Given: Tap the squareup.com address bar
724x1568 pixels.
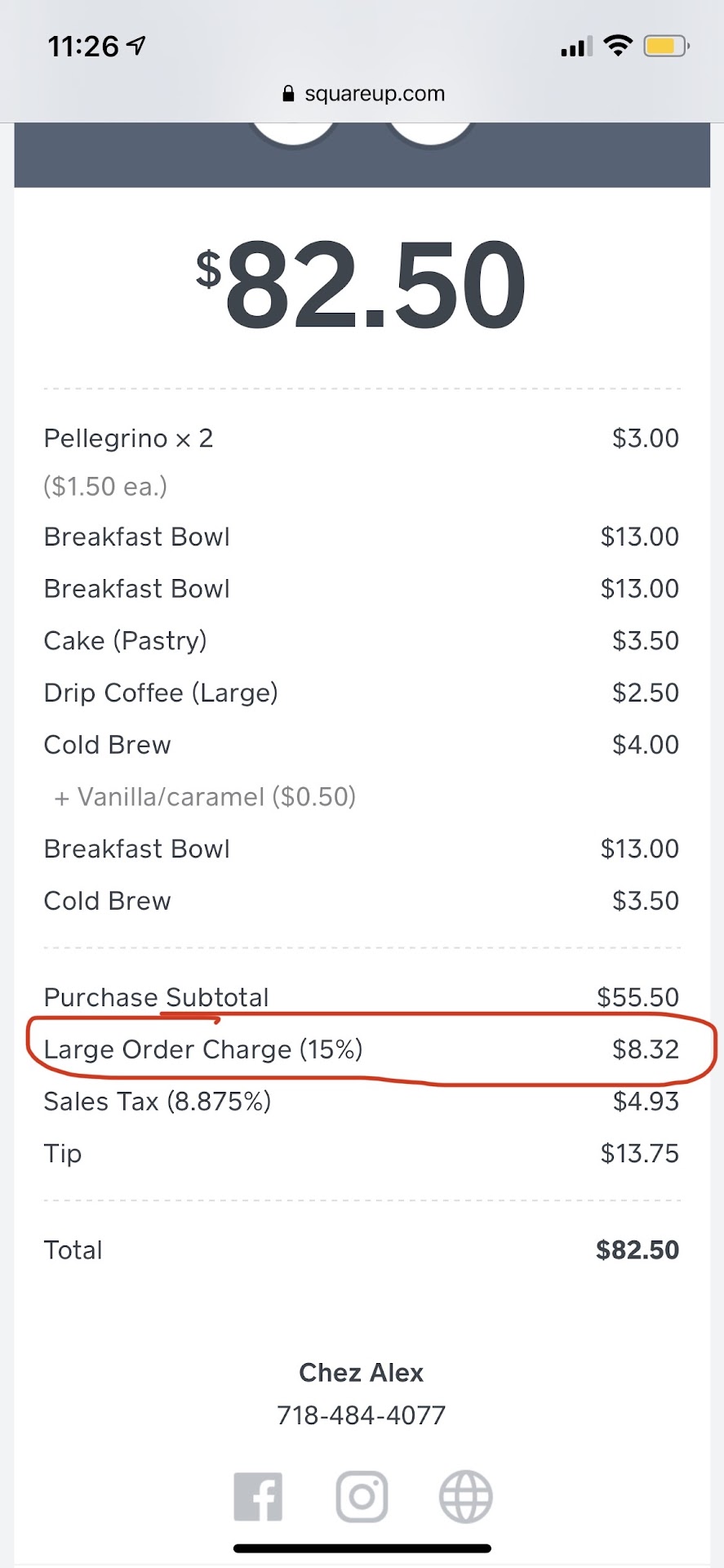Looking at the screenshot, I should pyautogui.click(x=374, y=94).
